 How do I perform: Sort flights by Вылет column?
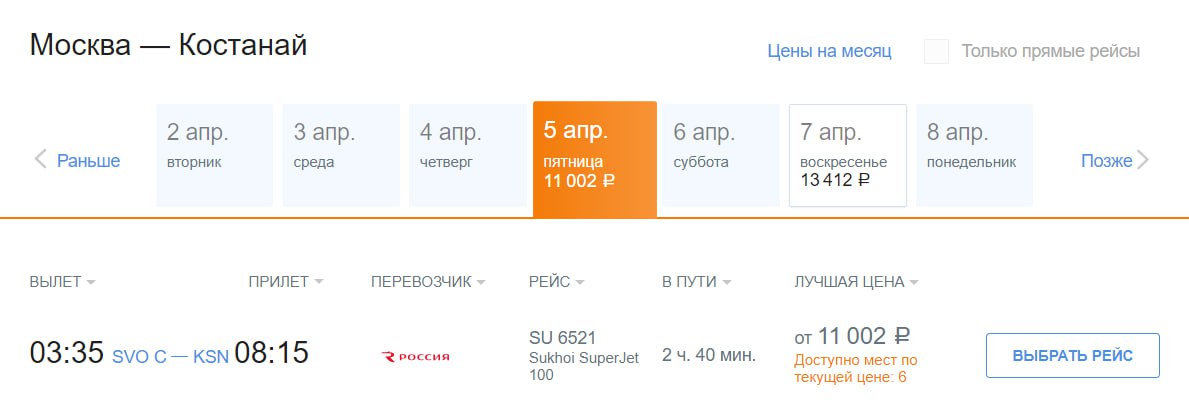tap(62, 282)
